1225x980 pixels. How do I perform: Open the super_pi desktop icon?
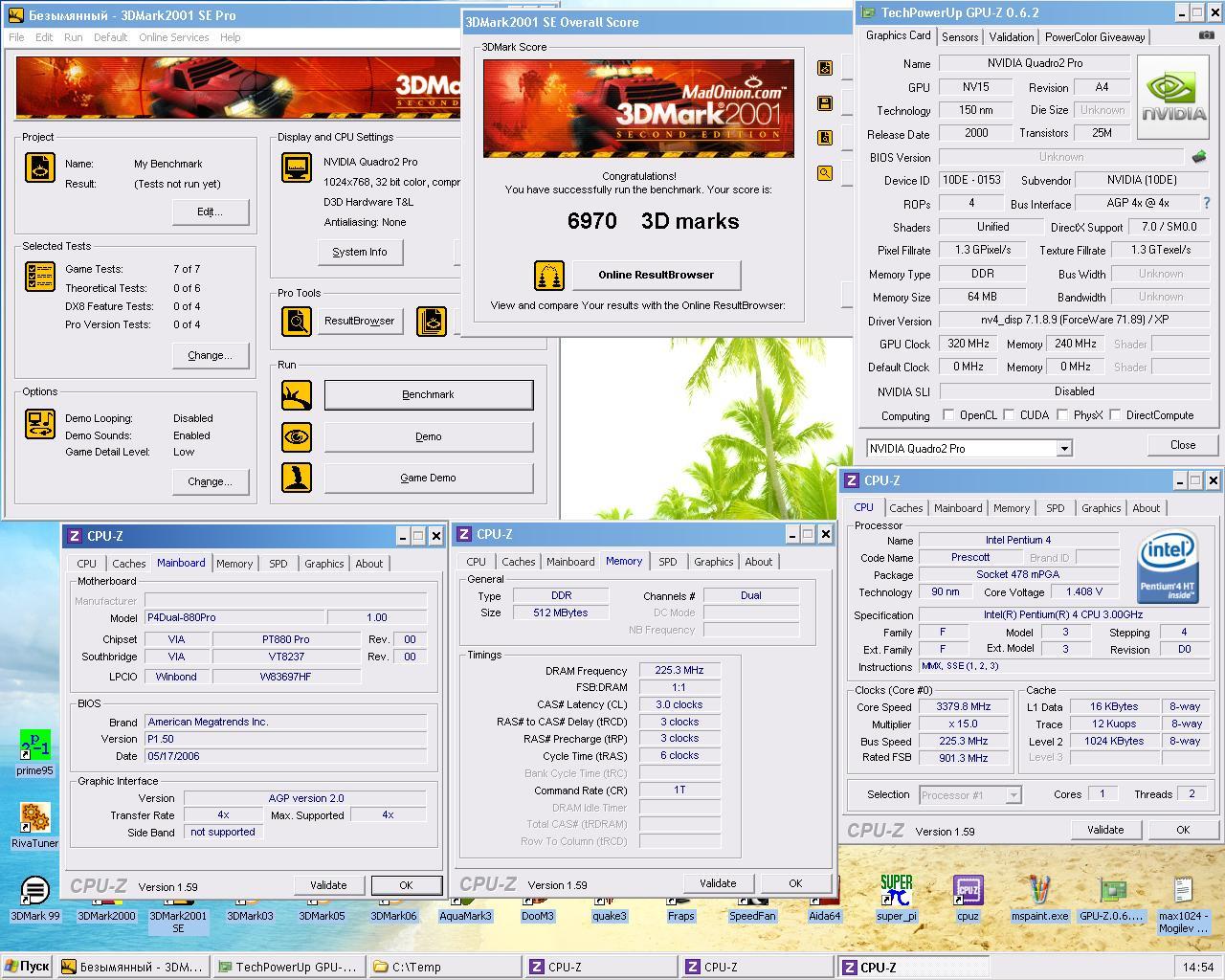pyautogui.click(x=897, y=898)
